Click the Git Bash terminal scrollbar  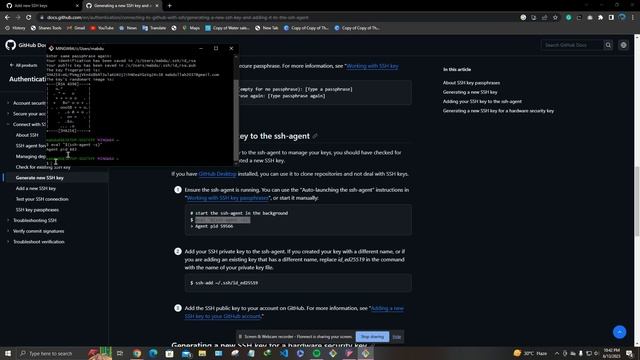click(236, 120)
